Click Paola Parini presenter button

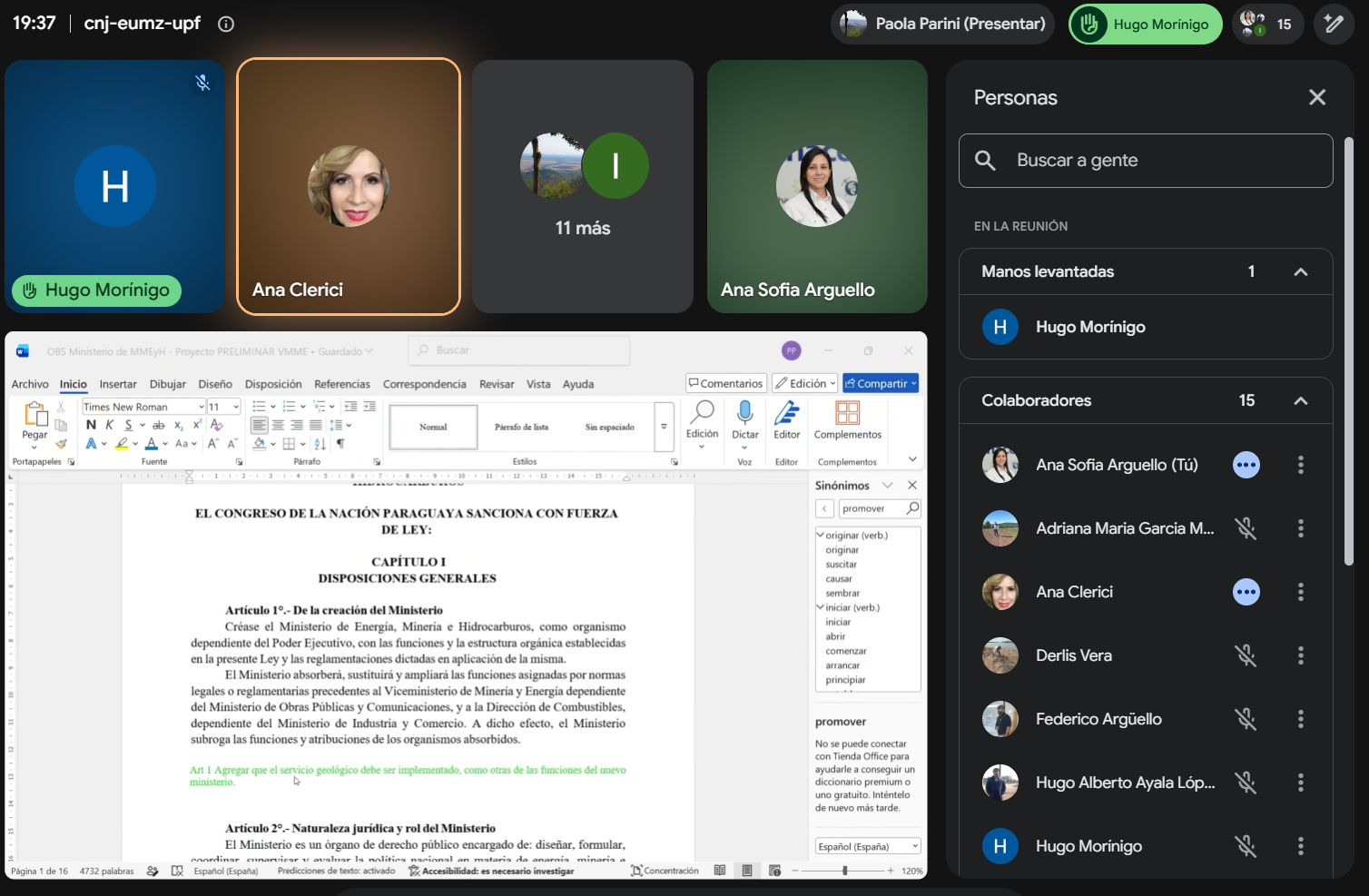click(942, 24)
